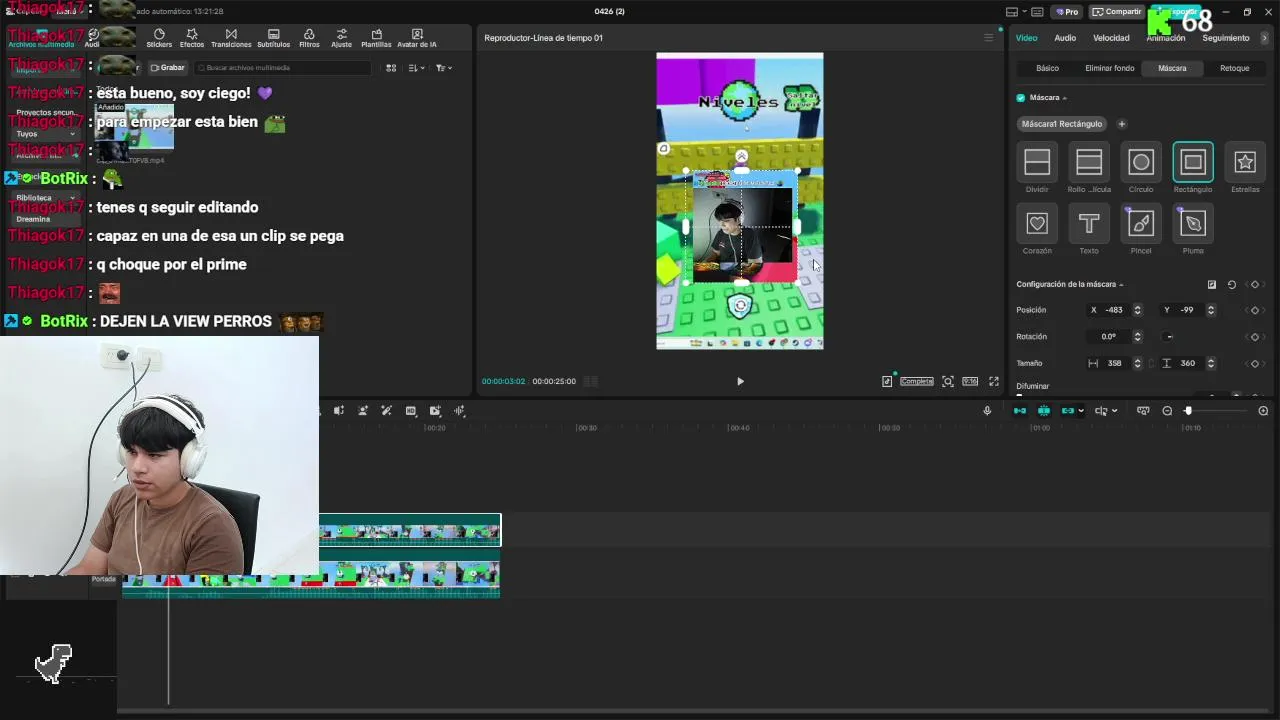Switch to the Velocidad tab

[x=1111, y=38]
